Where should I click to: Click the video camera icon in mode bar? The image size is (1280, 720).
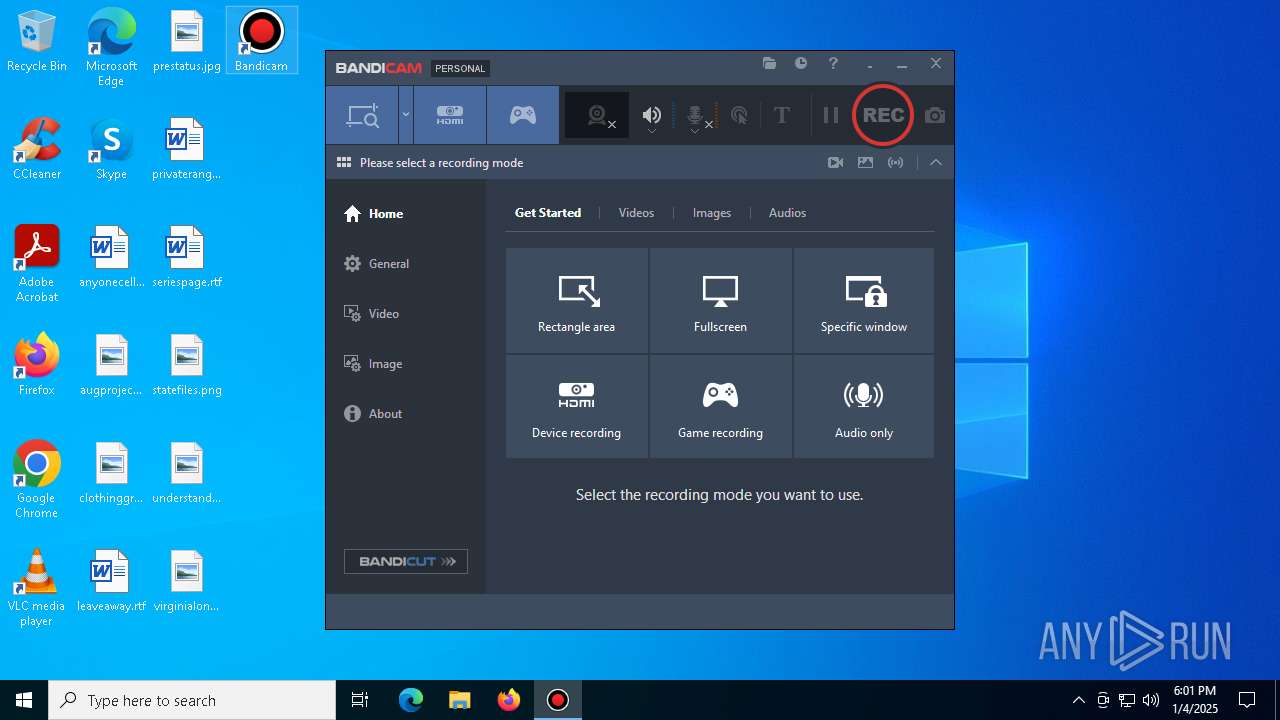coord(836,162)
